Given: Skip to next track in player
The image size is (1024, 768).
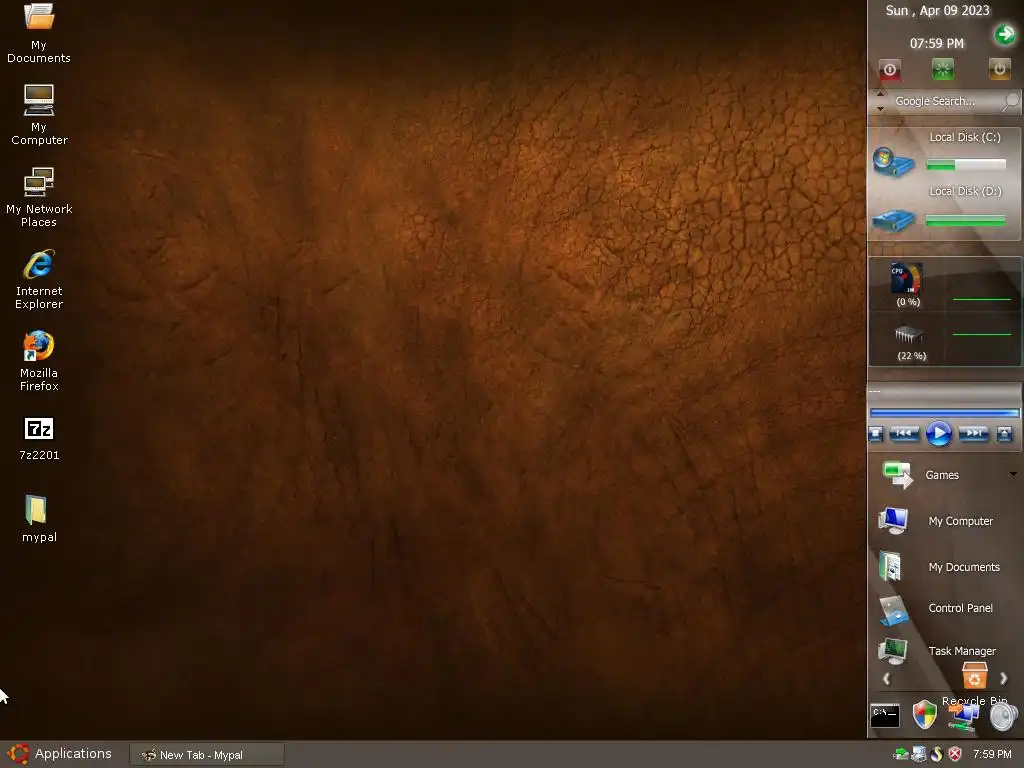Looking at the screenshot, I should point(973,434).
